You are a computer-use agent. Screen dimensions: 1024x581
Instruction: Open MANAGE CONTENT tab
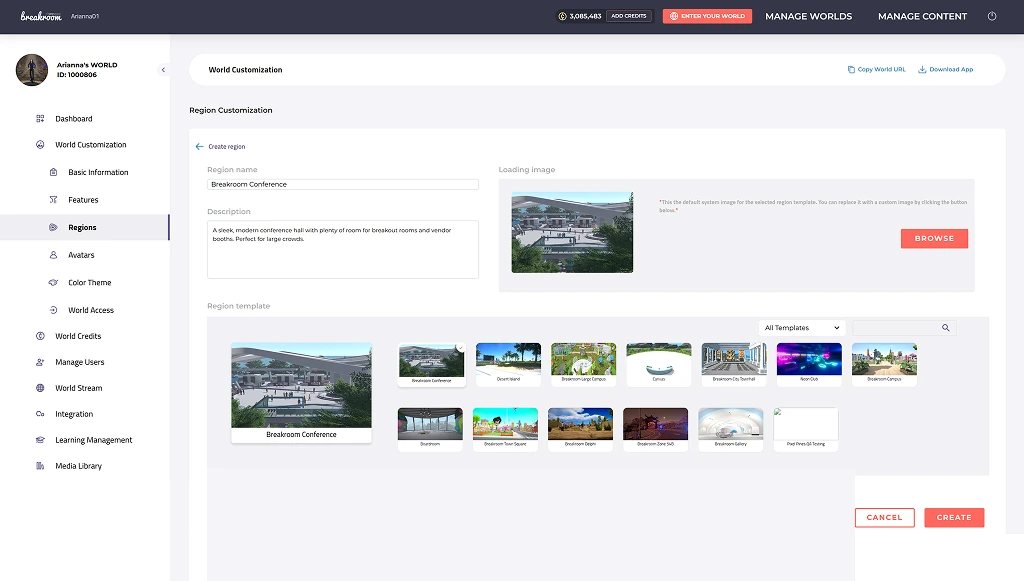[x=922, y=16]
